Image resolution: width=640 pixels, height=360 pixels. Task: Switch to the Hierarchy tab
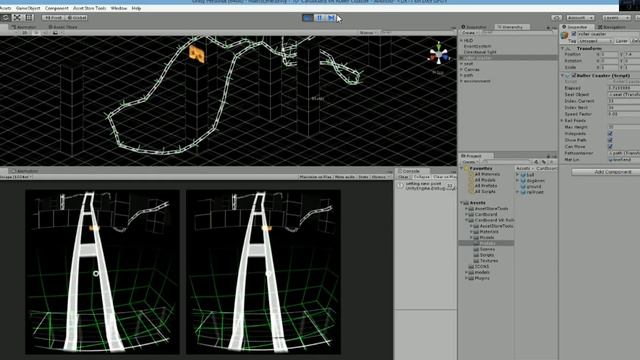pyautogui.click(x=512, y=27)
